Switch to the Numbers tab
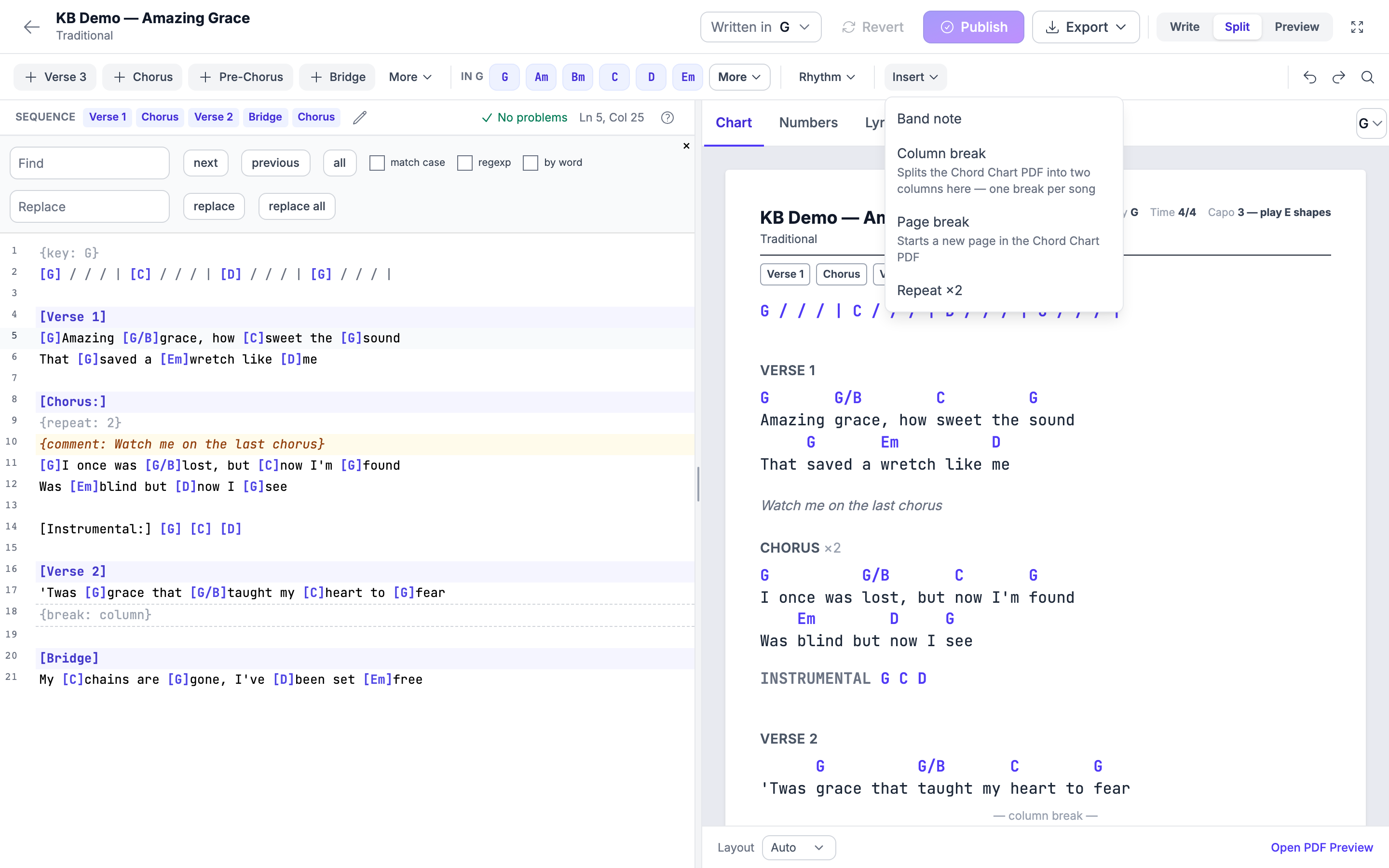 pyautogui.click(x=808, y=122)
